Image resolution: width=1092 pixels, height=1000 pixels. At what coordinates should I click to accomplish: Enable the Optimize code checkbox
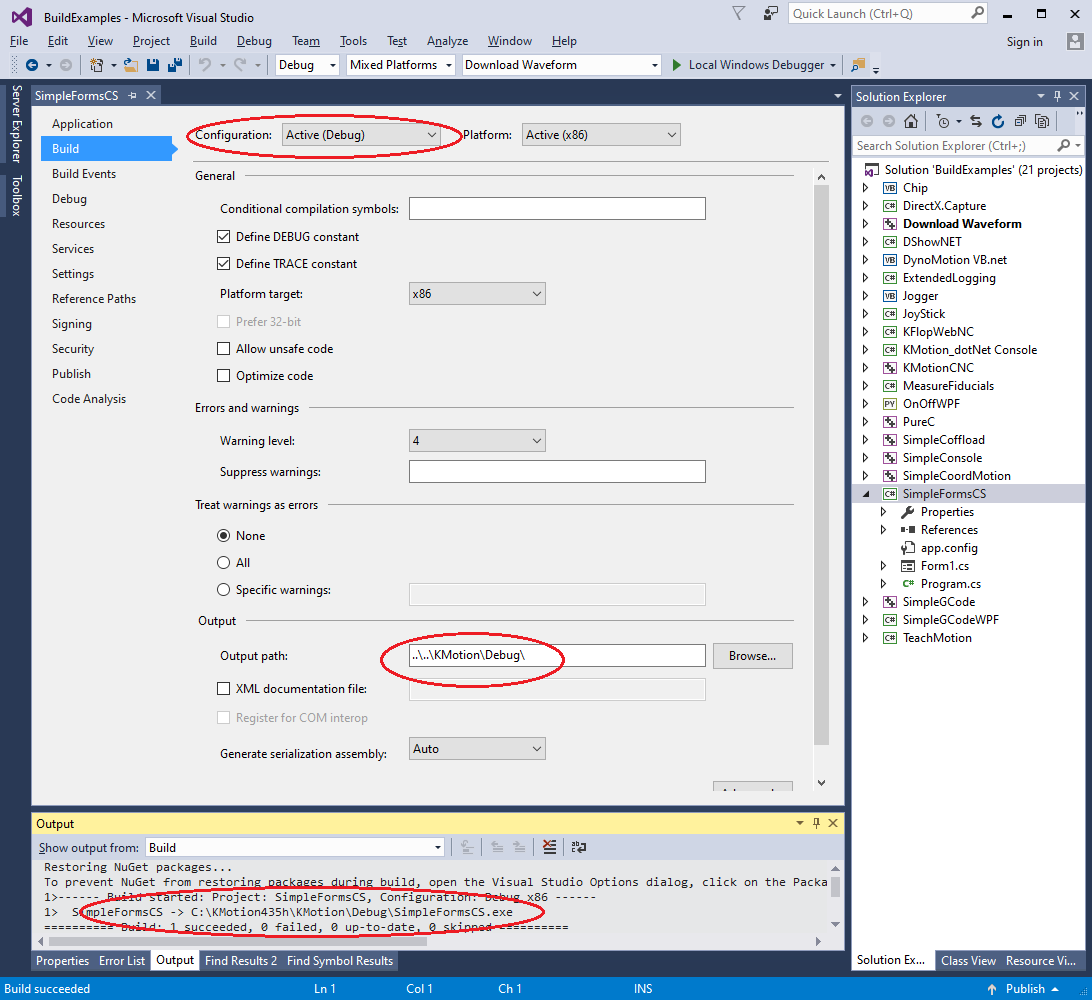pyautogui.click(x=224, y=376)
